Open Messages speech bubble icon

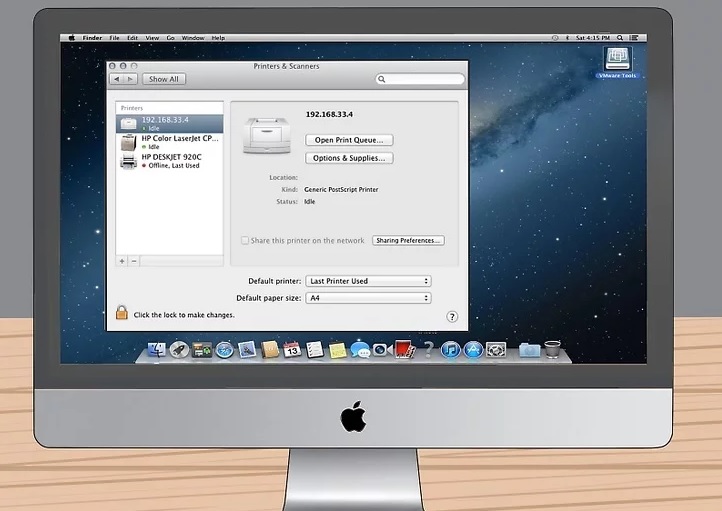(x=360, y=350)
